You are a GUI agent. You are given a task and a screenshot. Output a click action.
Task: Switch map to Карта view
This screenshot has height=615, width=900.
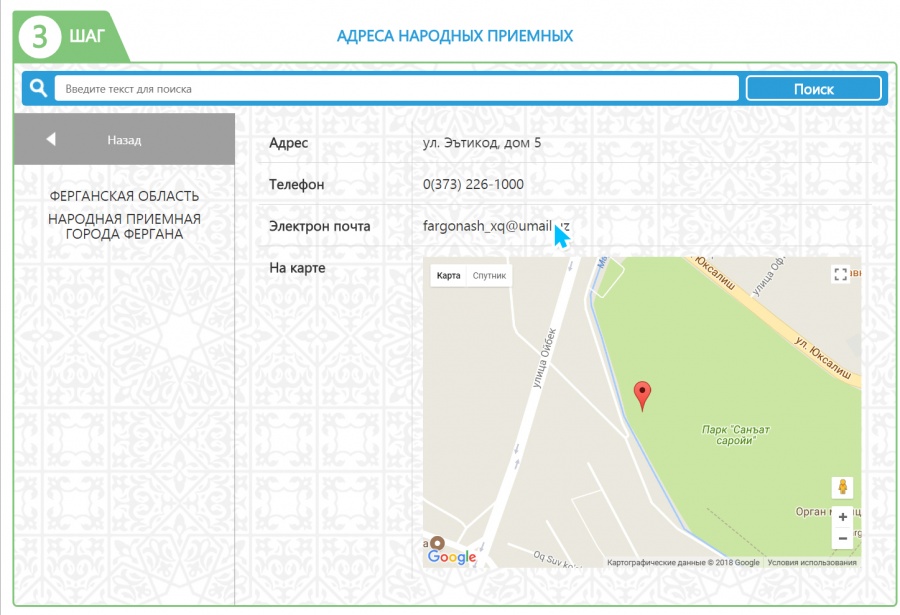pyautogui.click(x=448, y=276)
